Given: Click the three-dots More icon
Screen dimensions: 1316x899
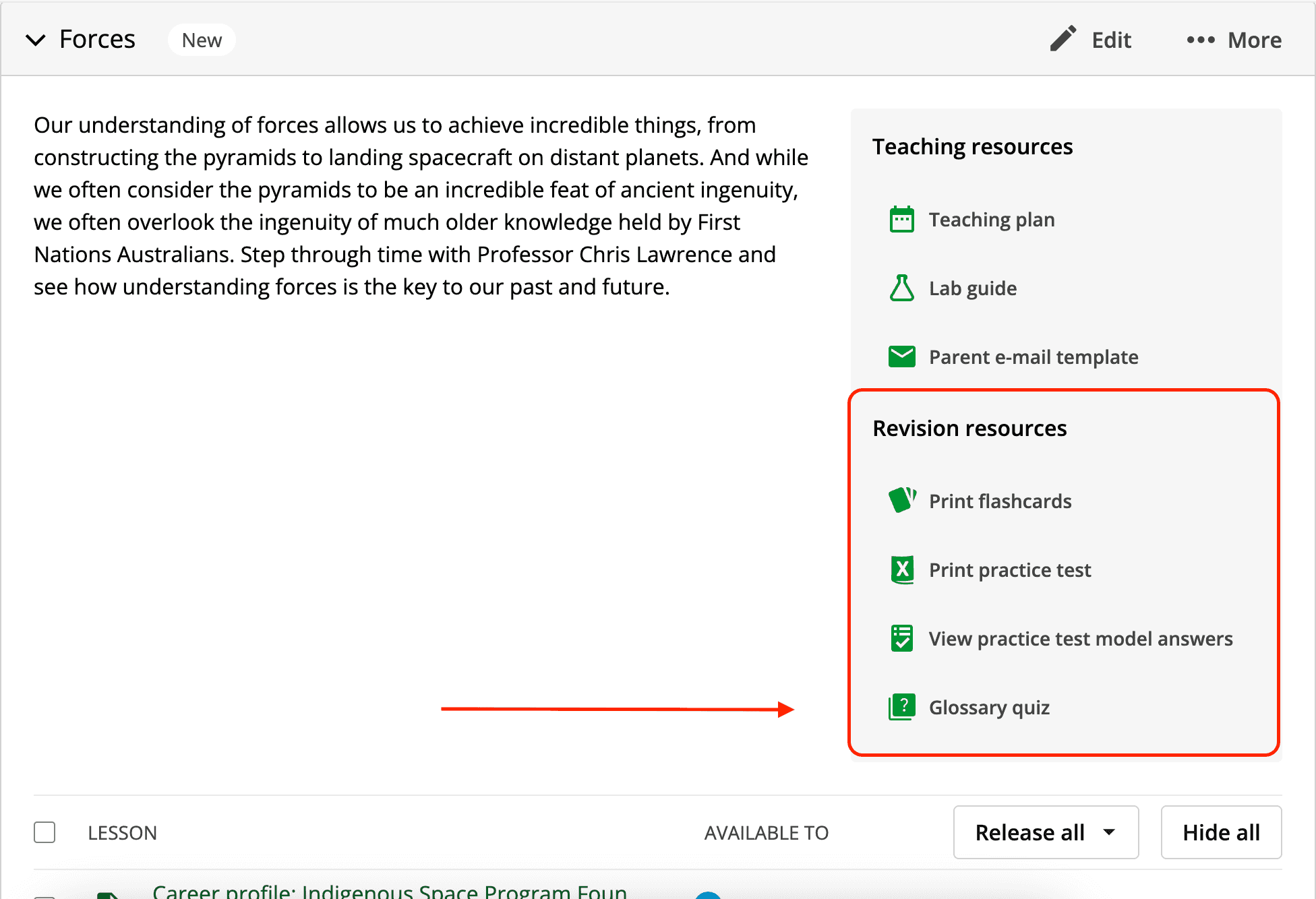Looking at the screenshot, I should (x=1201, y=40).
